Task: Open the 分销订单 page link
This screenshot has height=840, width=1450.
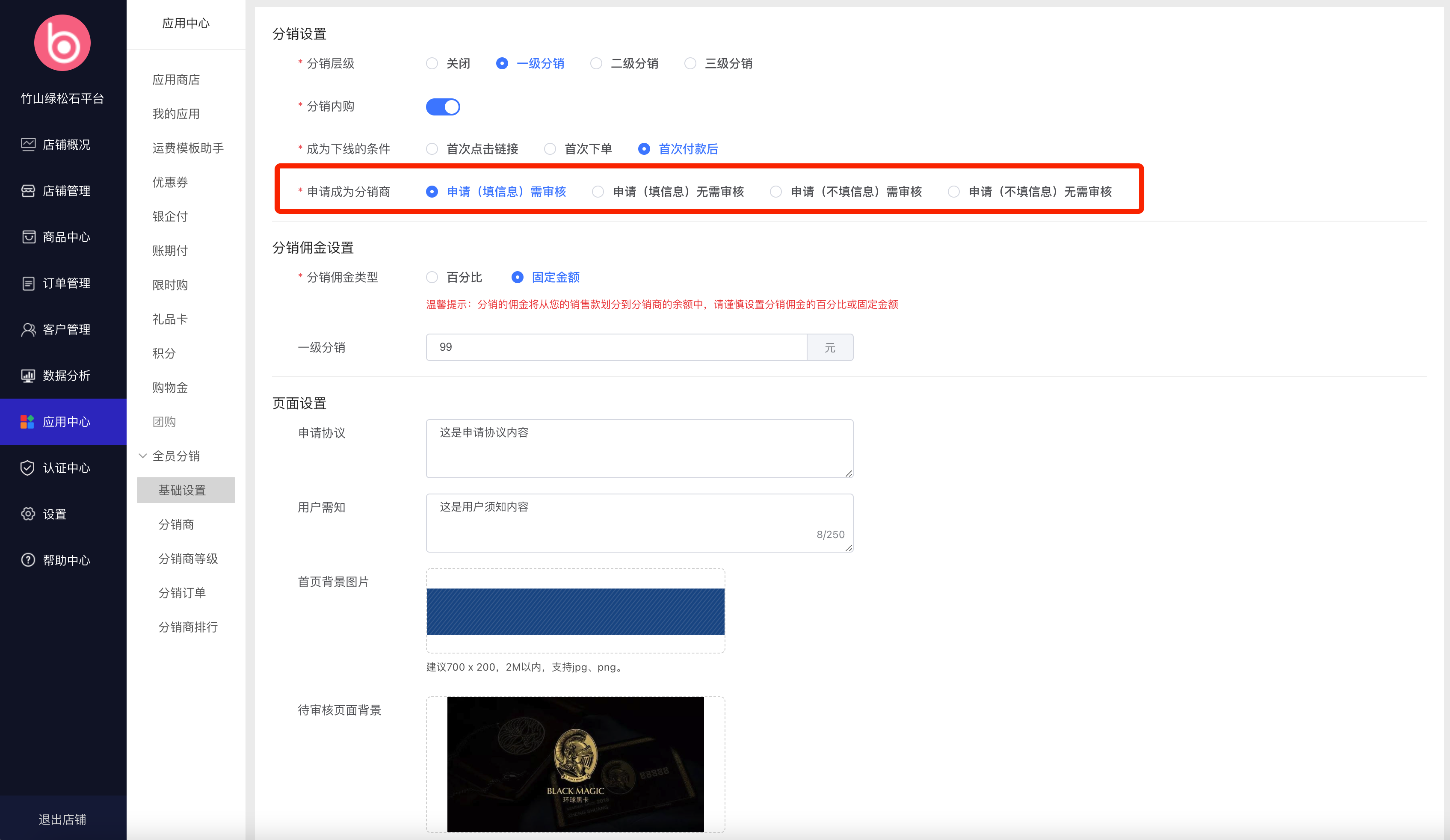Action: click(182, 593)
